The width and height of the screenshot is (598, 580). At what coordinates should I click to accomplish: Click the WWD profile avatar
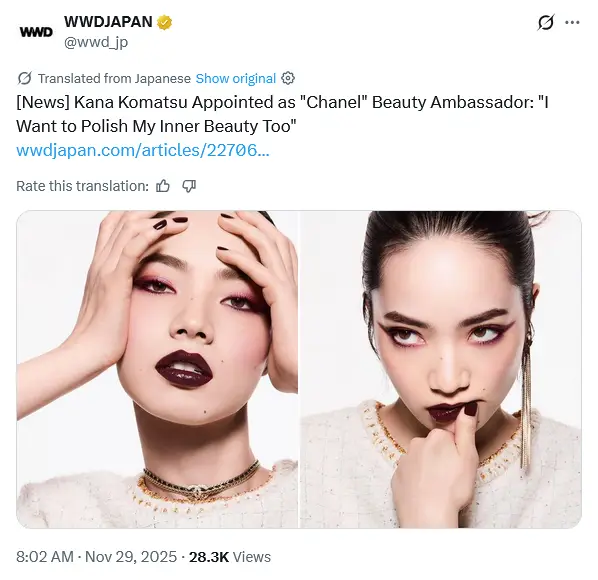[x=36, y=32]
